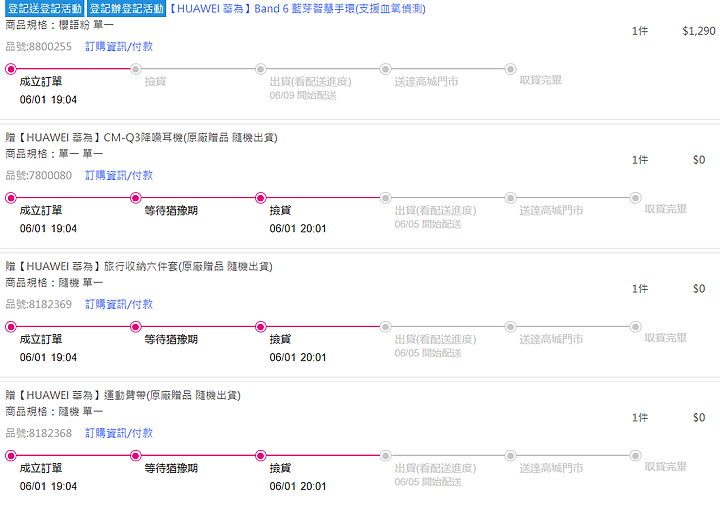Viewport: 720px width, 505px height.
Task: Click the 出貨(看配送進度) label for 旅行收納六件套
Action: click(x=435, y=340)
